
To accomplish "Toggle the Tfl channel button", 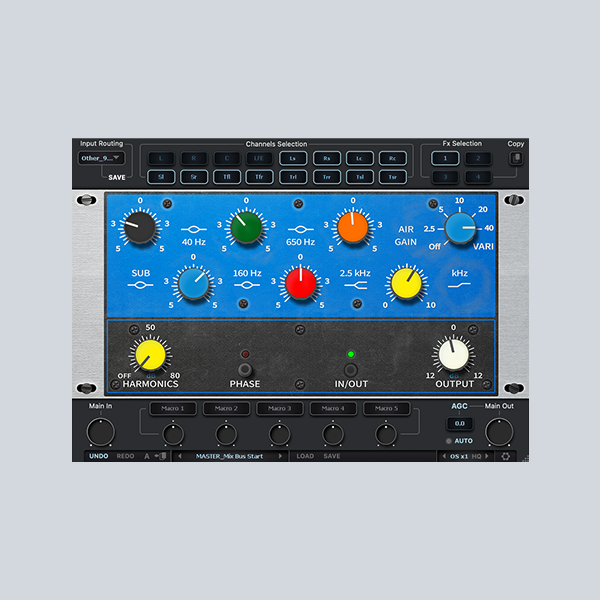I will click(x=227, y=177).
